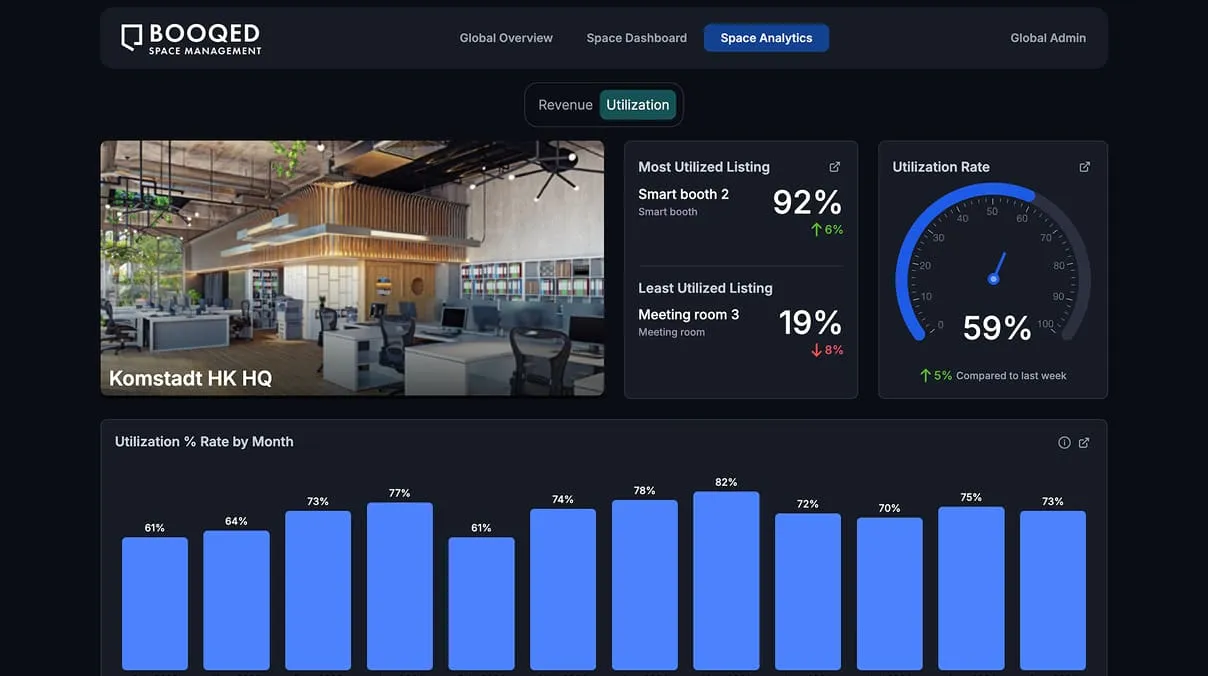Screen dimensions: 1208x676
Task: Switch to Revenue view
Action: [565, 105]
